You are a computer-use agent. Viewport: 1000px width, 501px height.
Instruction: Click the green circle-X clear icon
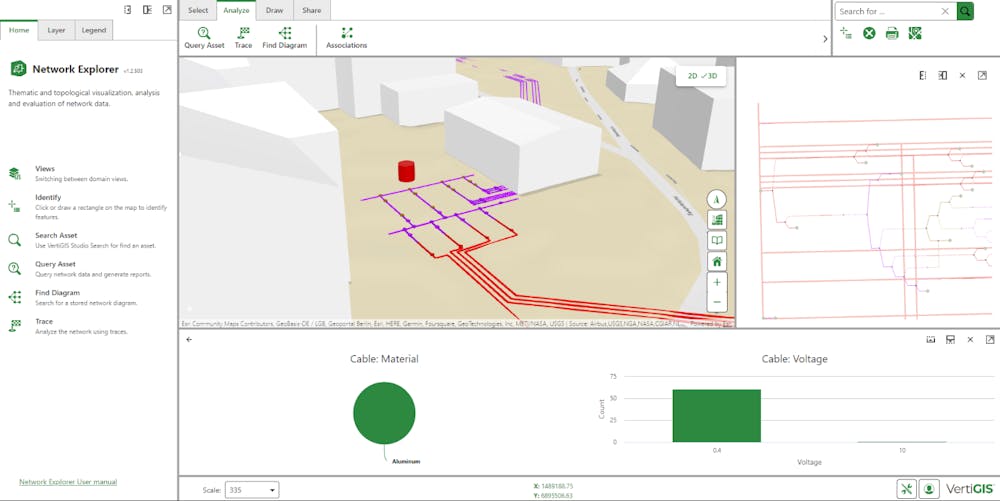[869, 33]
